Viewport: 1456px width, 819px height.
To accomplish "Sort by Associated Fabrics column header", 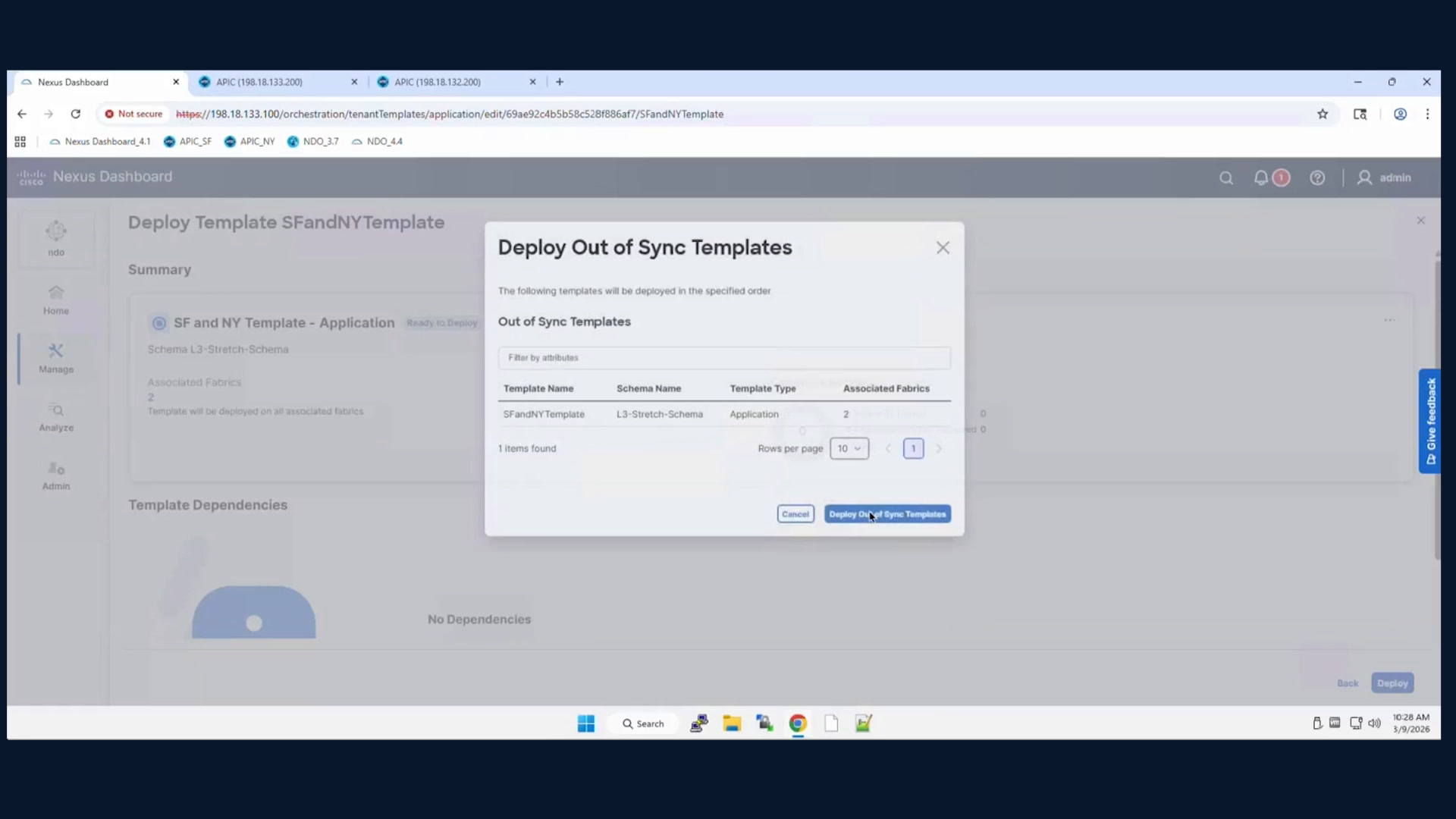I will tap(886, 388).
